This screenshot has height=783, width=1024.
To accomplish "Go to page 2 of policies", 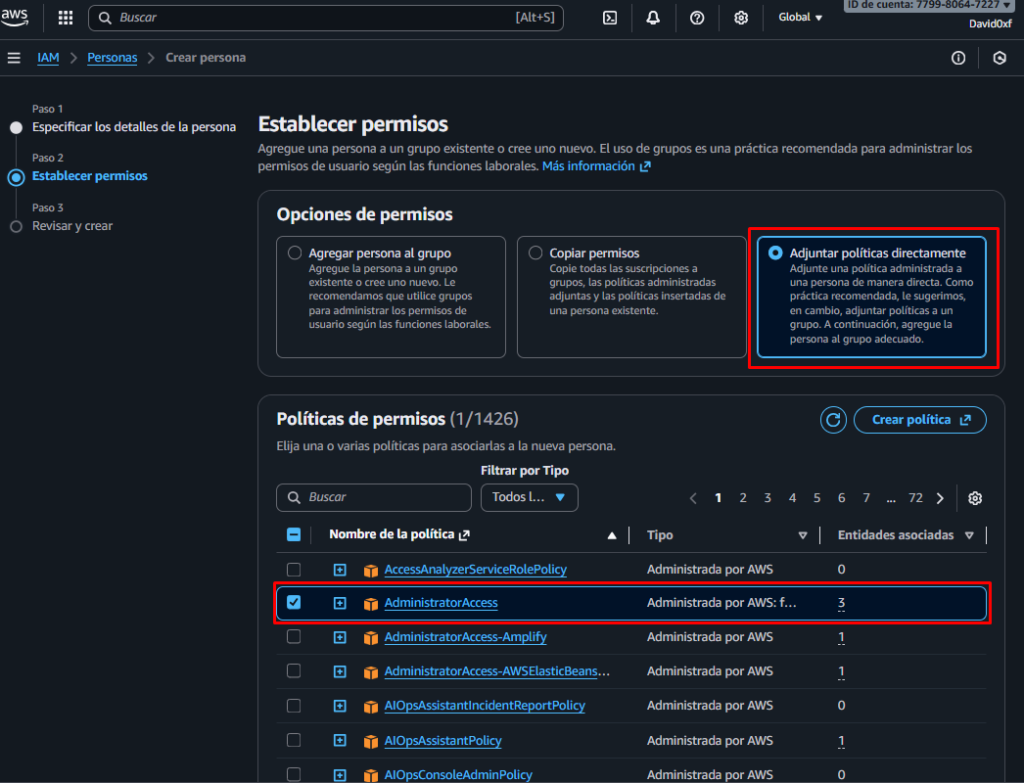I will (743, 498).
